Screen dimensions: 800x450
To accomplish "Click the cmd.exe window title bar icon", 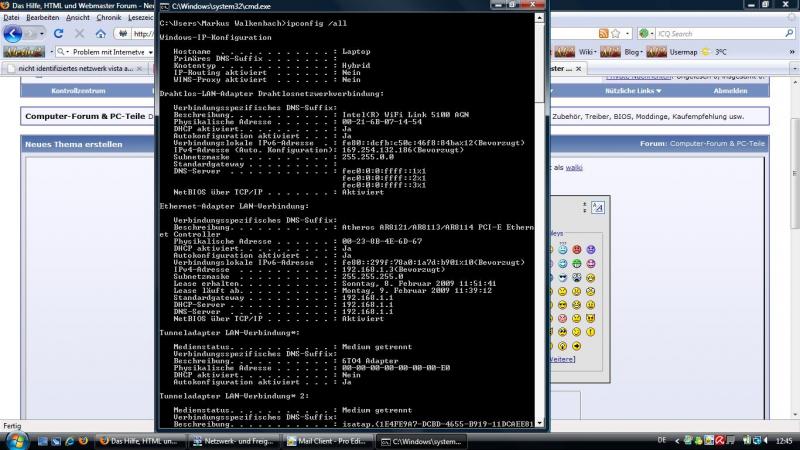I will coord(165,6).
